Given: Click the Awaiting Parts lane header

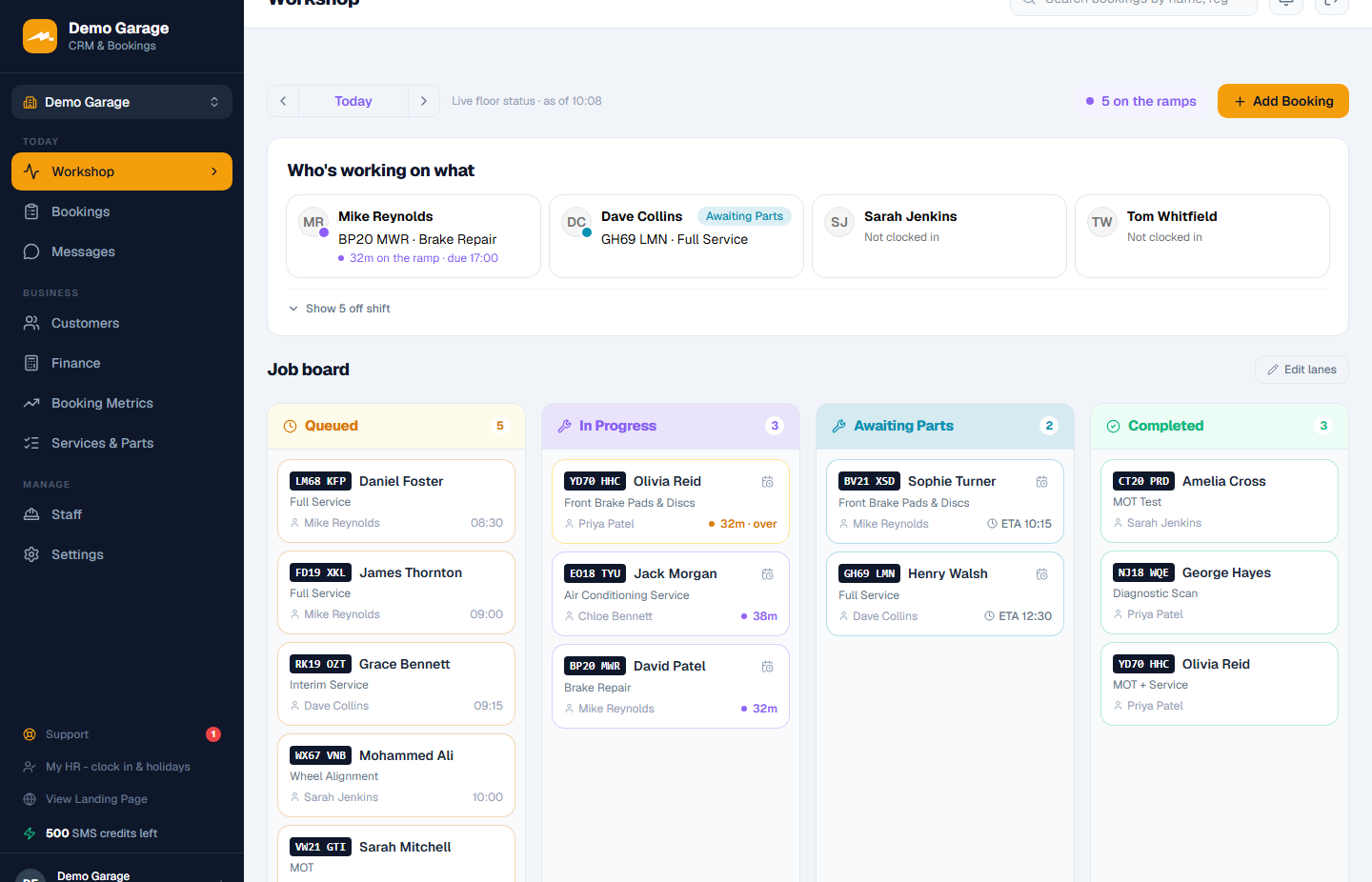Looking at the screenshot, I should [x=945, y=426].
